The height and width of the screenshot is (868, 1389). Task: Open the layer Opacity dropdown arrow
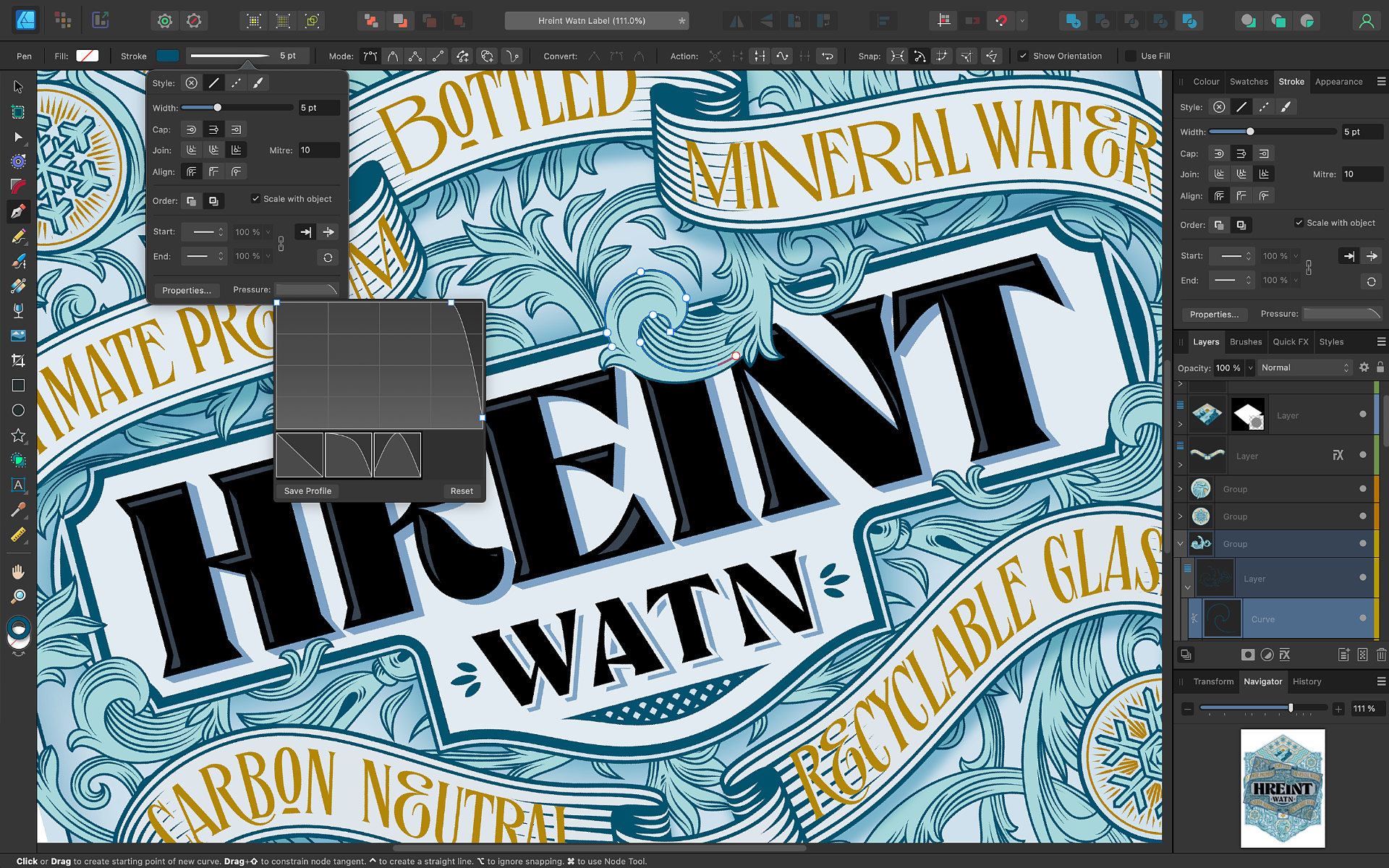(1250, 367)
